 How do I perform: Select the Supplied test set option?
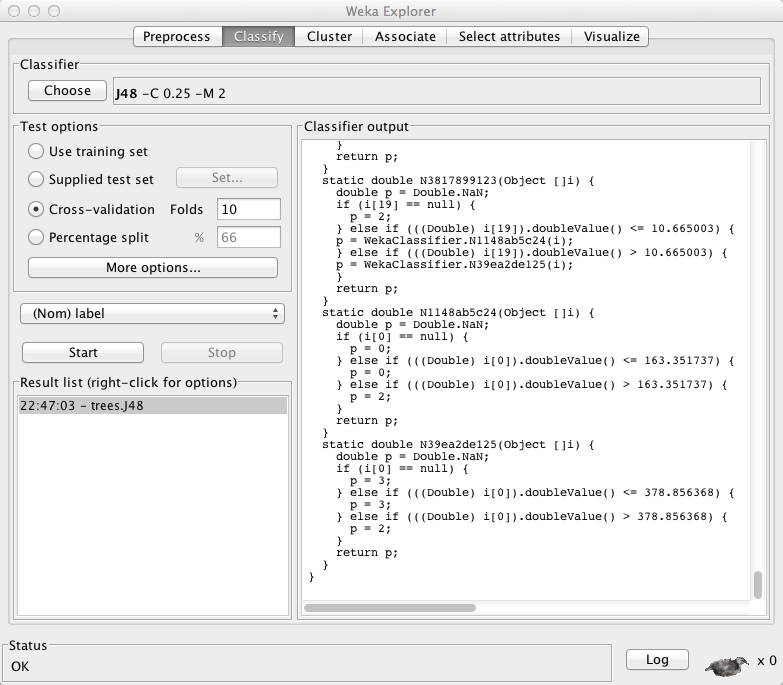(x=36, y=180)
